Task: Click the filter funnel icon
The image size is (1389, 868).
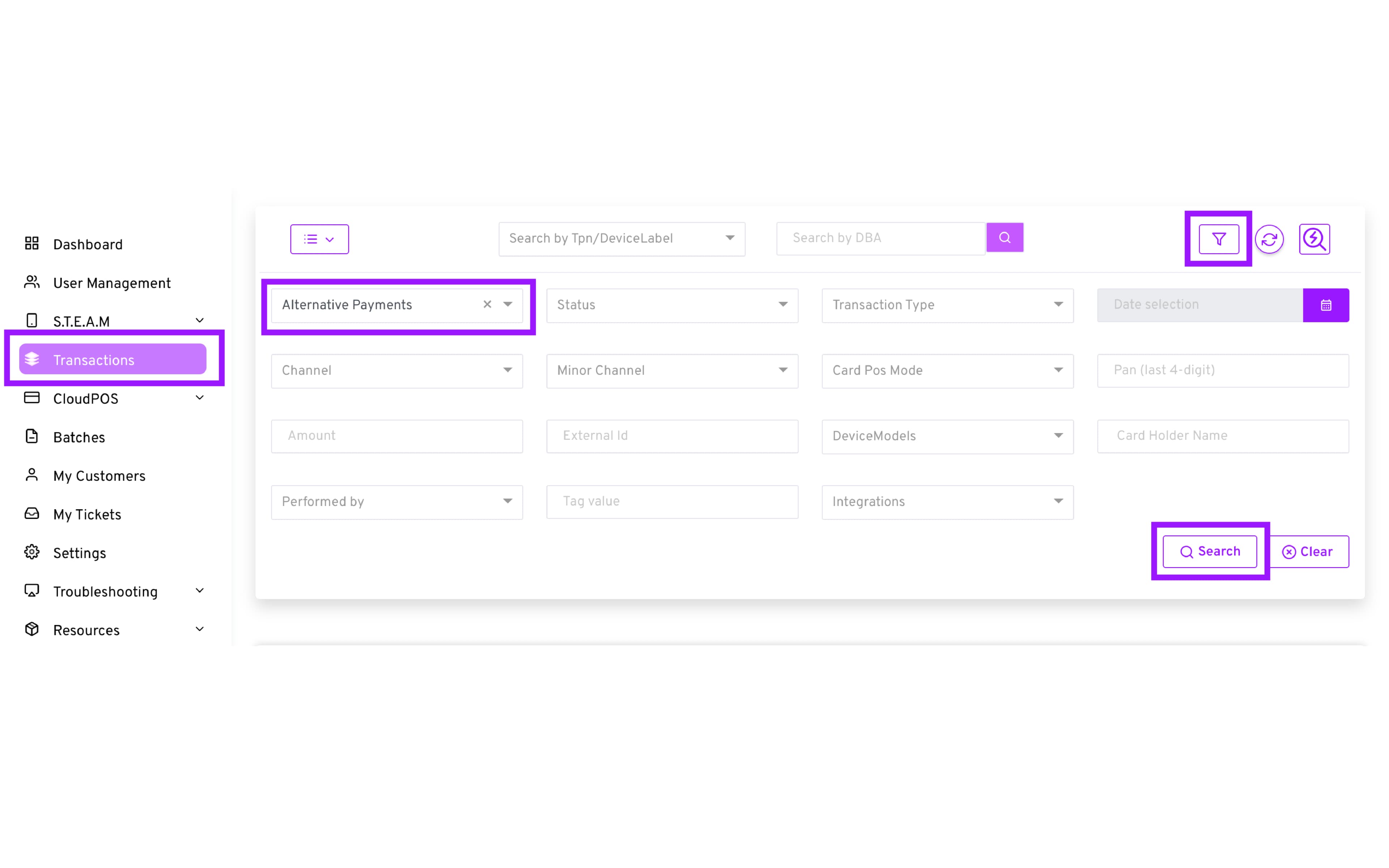Action: pos(1218,239)
